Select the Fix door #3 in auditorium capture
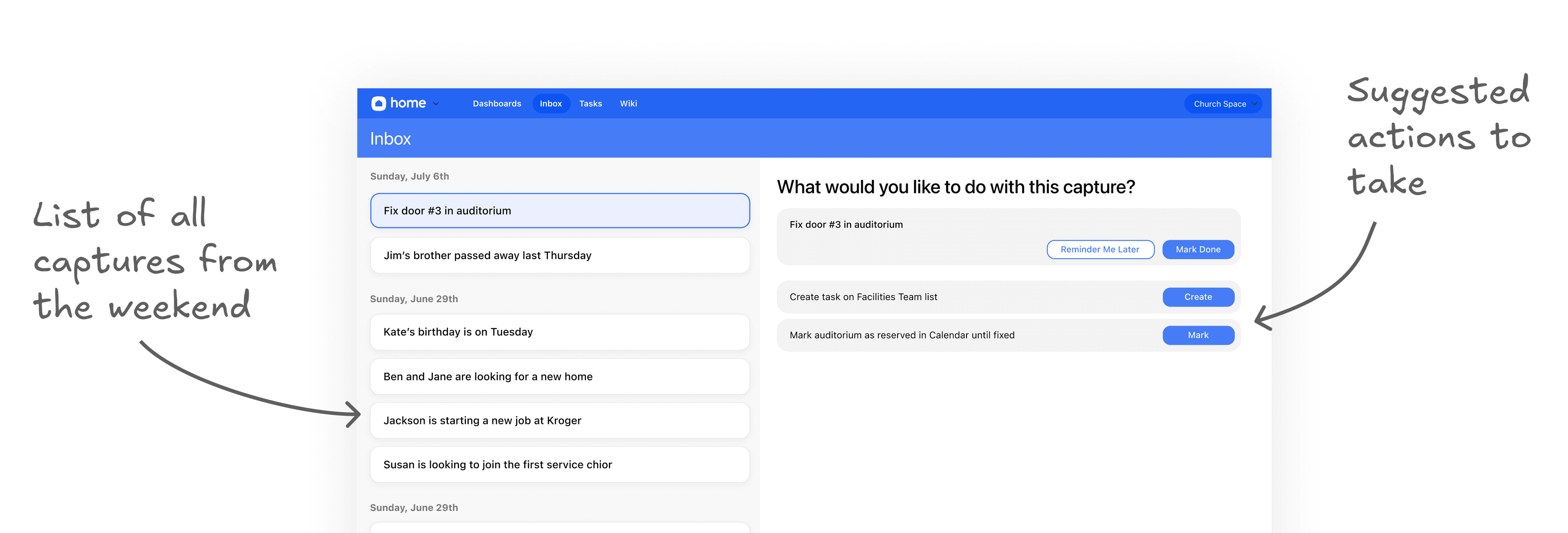The image size is (1568, 533). click(x=559, y=211)
